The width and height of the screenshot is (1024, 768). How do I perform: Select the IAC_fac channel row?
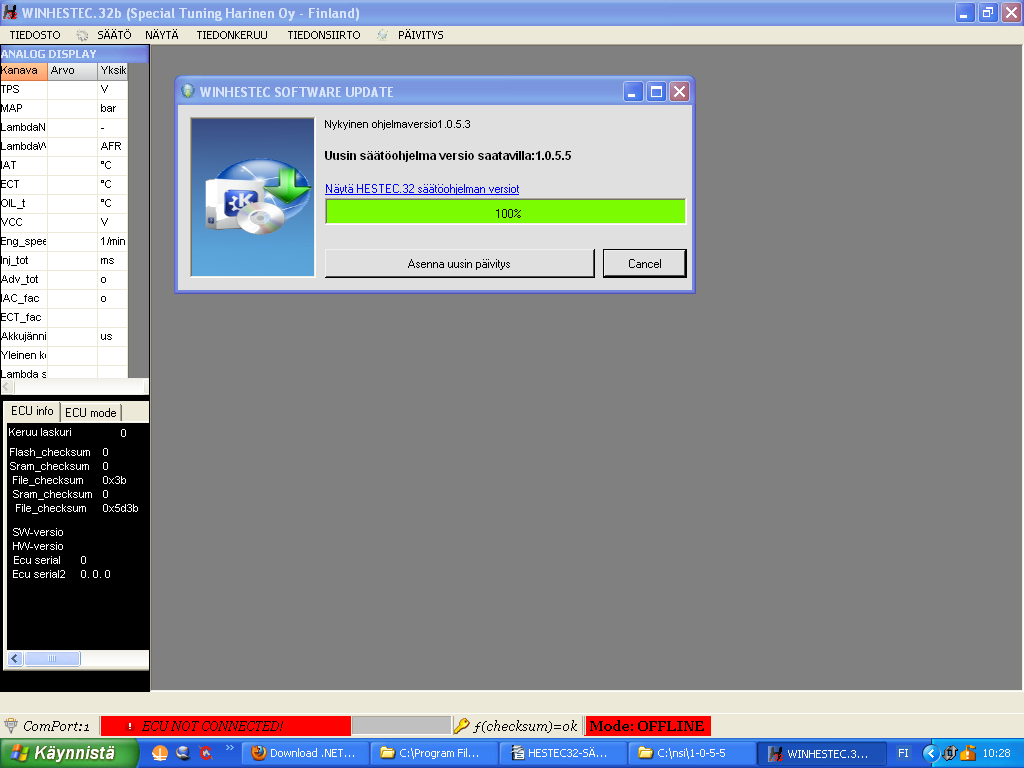click(x=64, y=298)
